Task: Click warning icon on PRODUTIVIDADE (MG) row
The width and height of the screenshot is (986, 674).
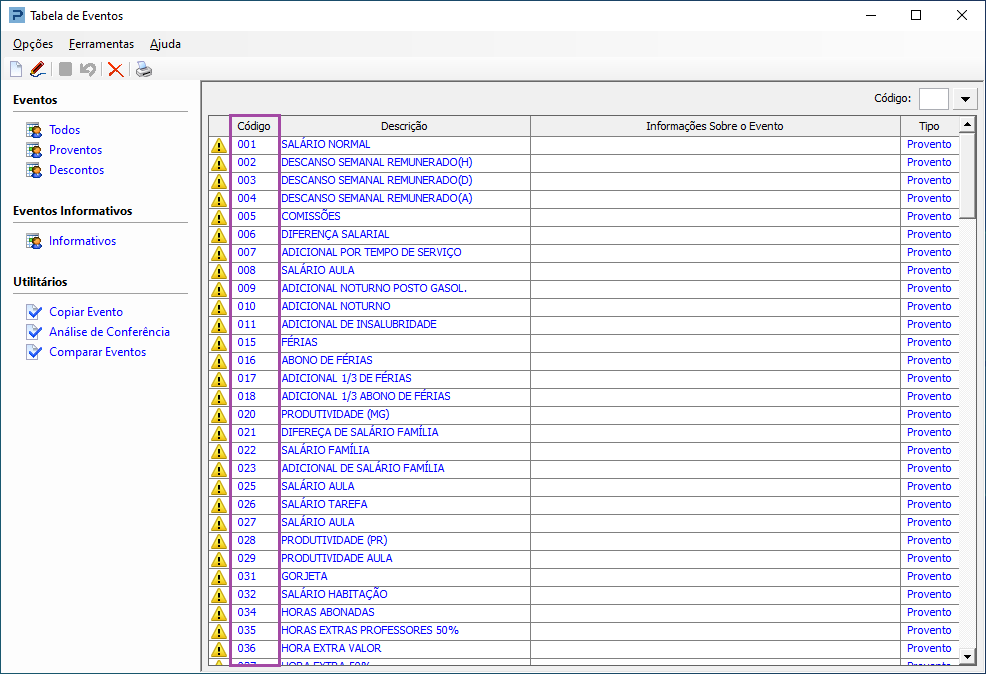Action: point(219,416)
